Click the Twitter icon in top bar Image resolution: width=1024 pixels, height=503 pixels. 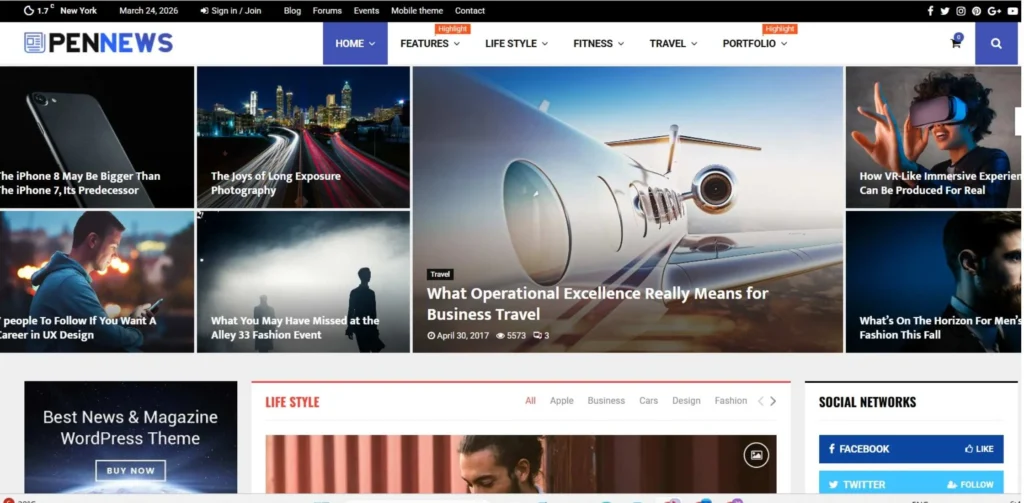click(945, 11)
